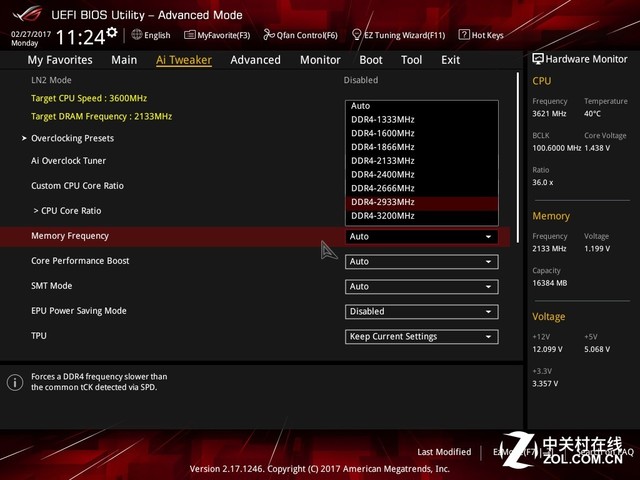Select DDR4-3200MHz option
This screenshot has height=480, width=640.
tap(422, 216)
